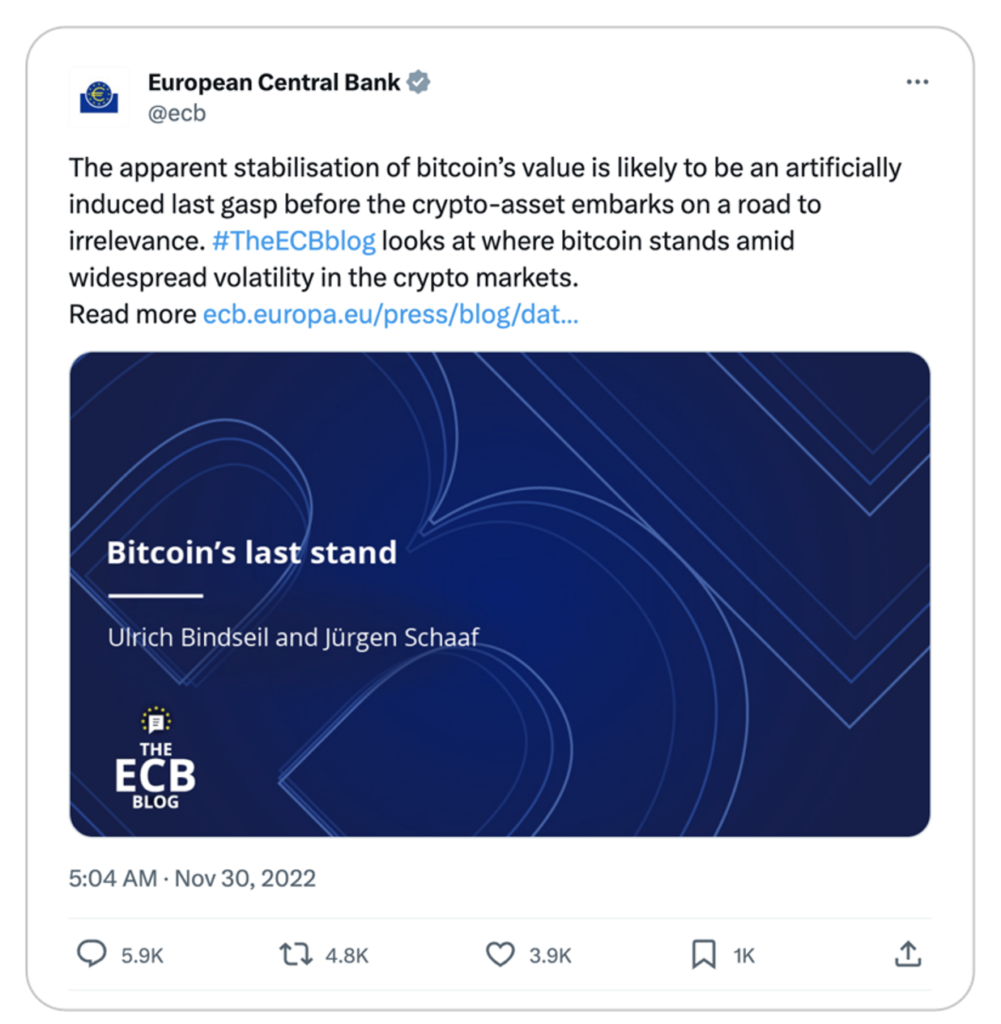The image size is (1001, 1024).
Task: Like the tweet with the heart icon
Action: pyautogui.click(x=499, y=955)
